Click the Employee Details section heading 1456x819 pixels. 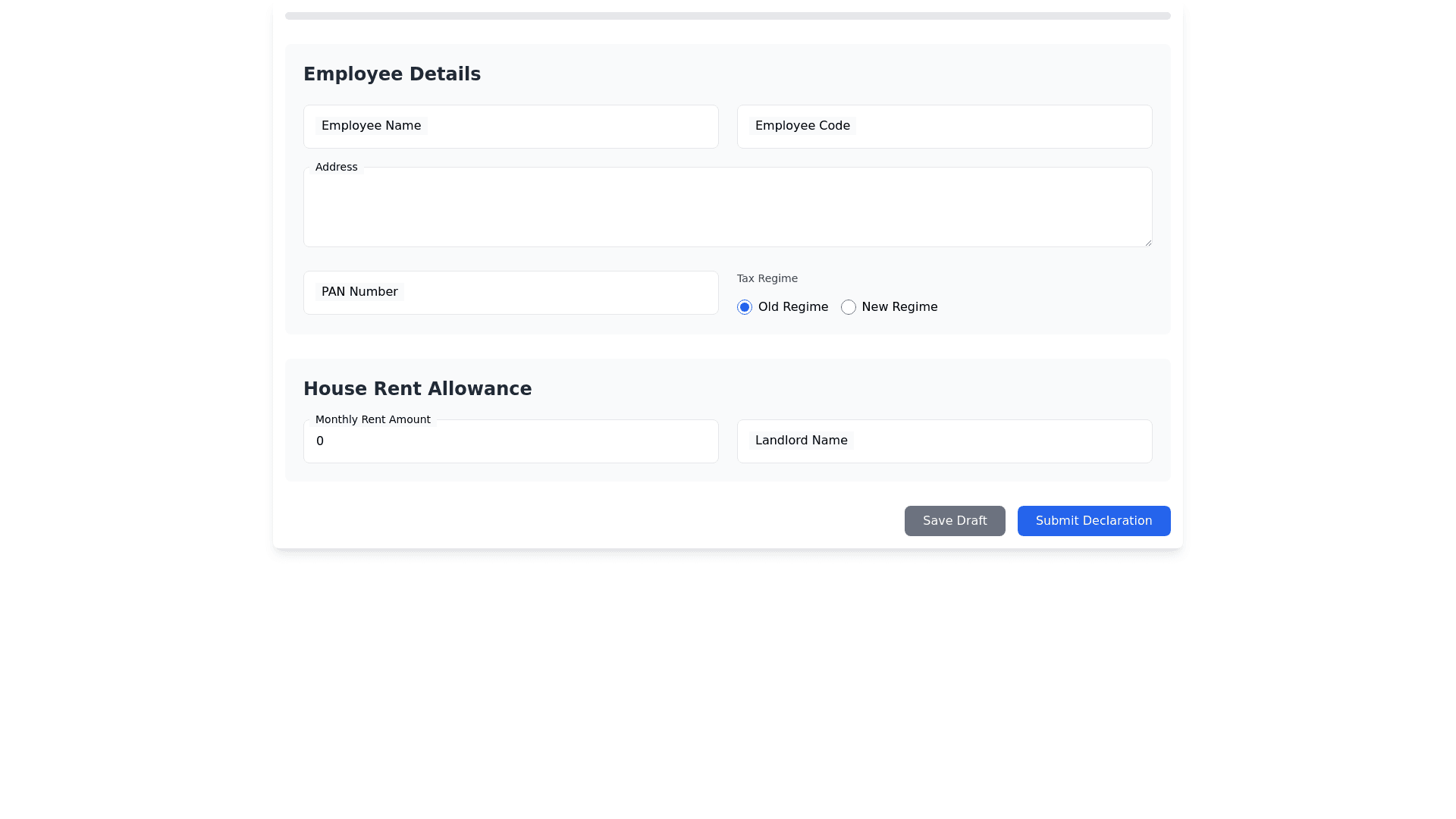[x=392, y=74]
